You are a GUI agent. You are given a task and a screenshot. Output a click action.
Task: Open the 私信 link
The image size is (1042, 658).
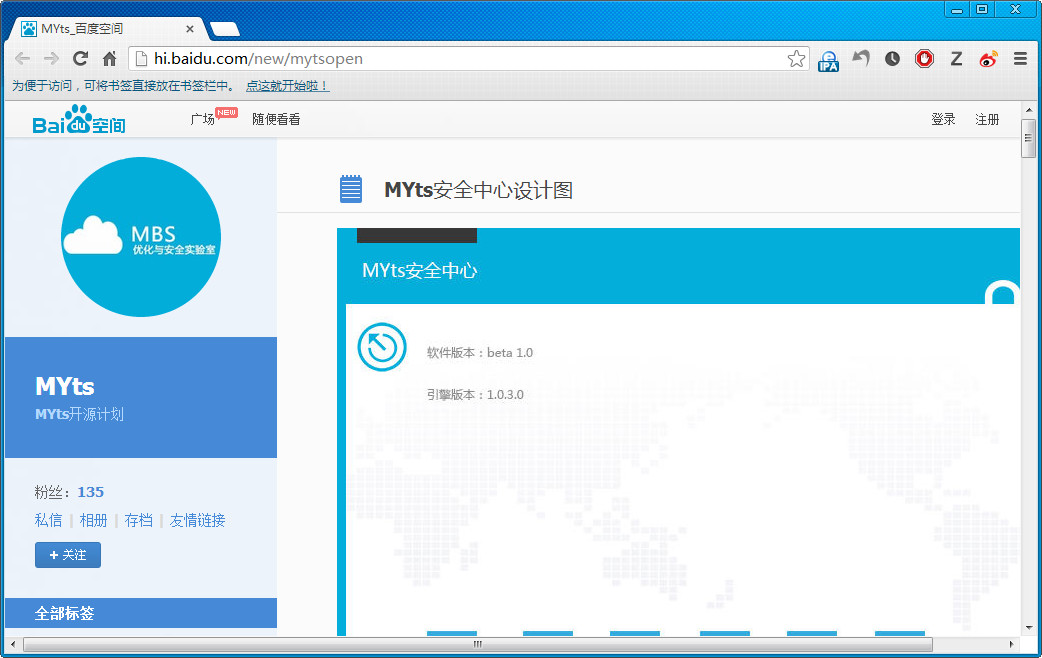point(48,520)
